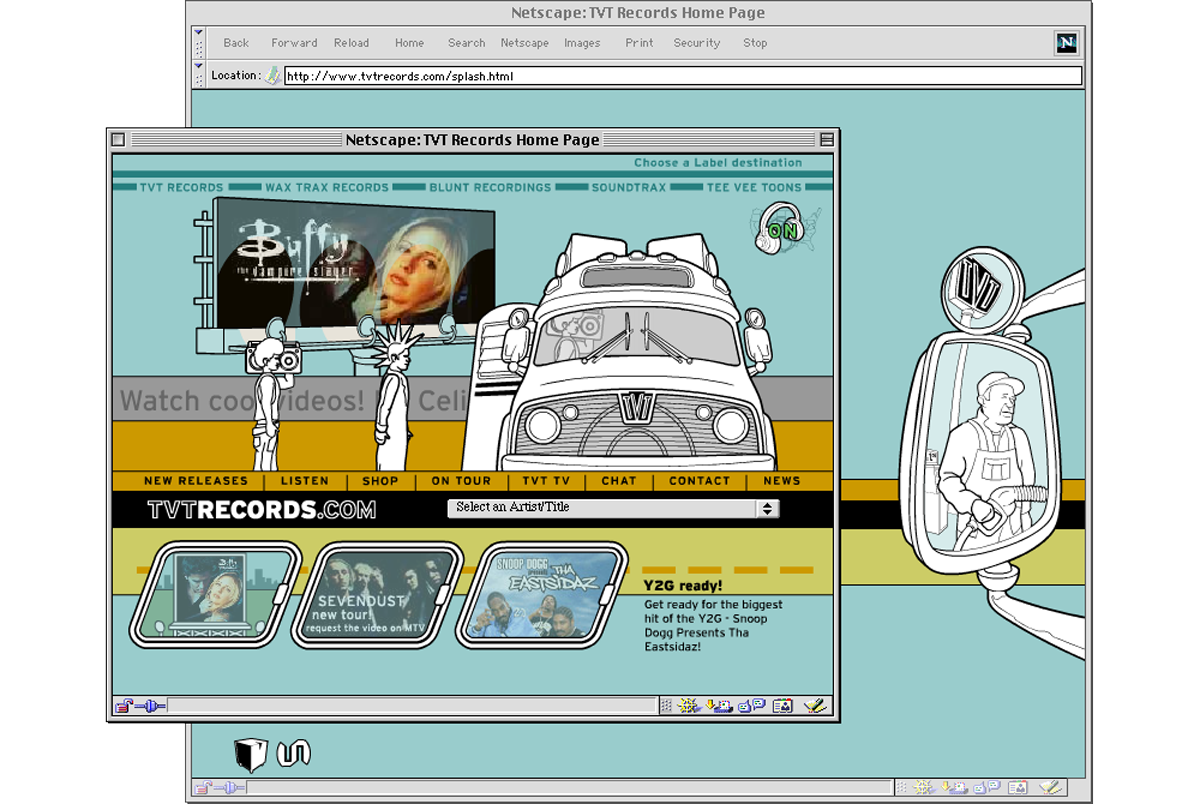Screen dimensions: 1200x804
Task: Open the CONTACT section
Action: (x=699, y=481)
